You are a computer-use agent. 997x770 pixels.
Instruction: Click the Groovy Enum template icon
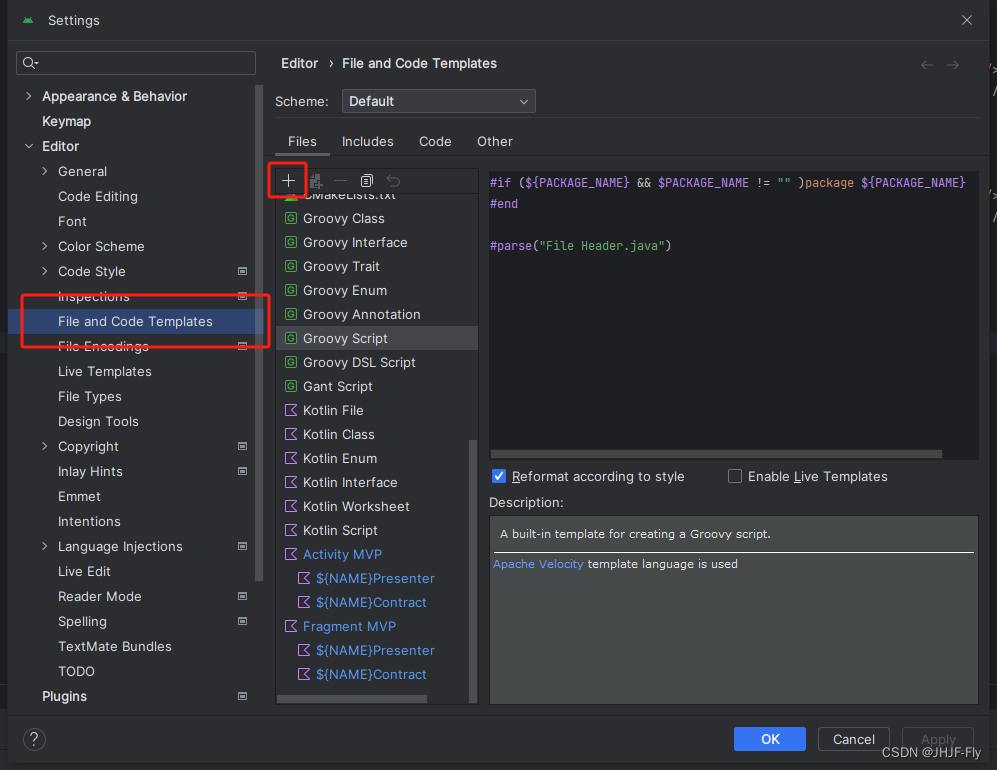point(291,291)
